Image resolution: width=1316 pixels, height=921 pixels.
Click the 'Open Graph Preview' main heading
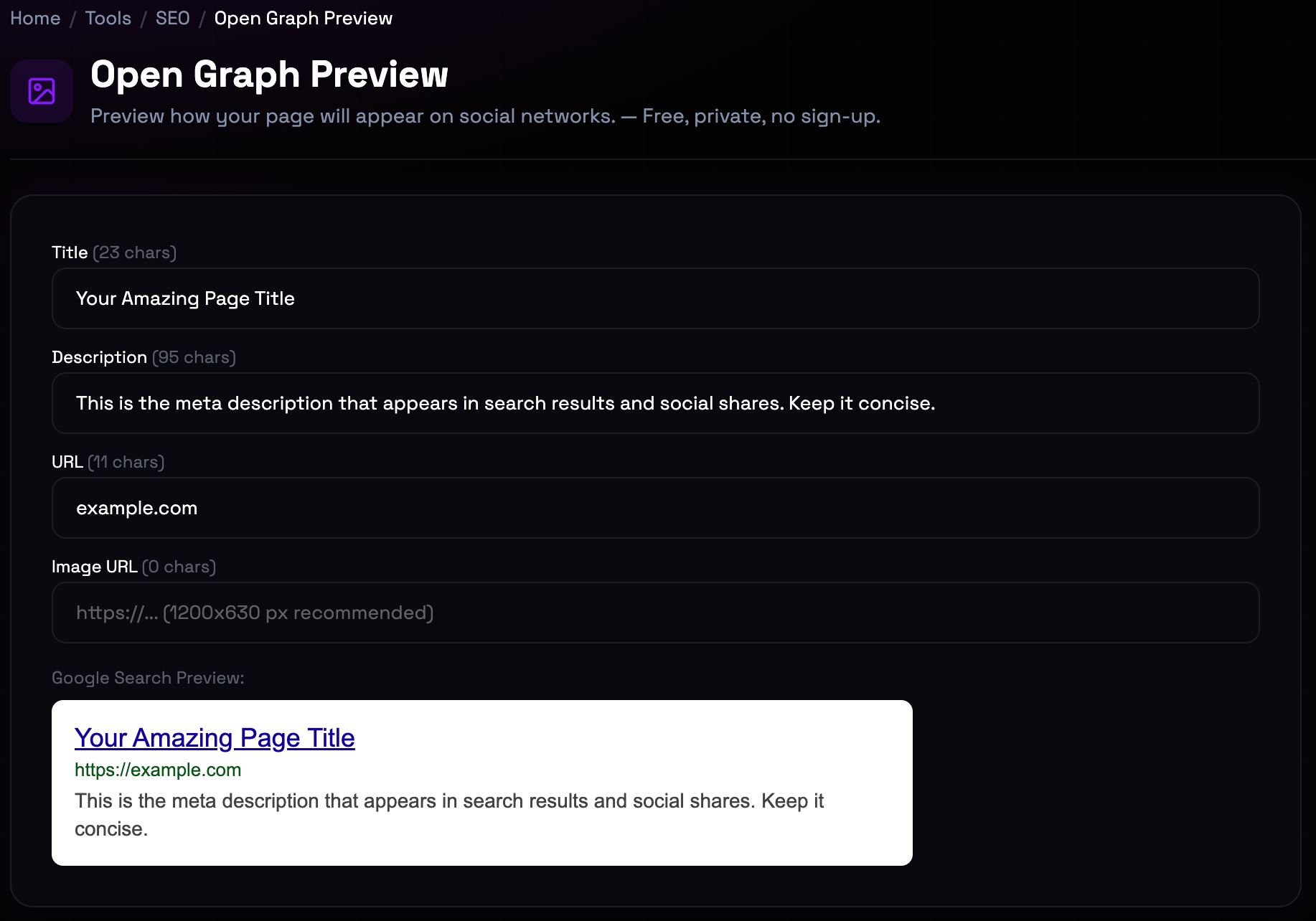tap(269, 75)
